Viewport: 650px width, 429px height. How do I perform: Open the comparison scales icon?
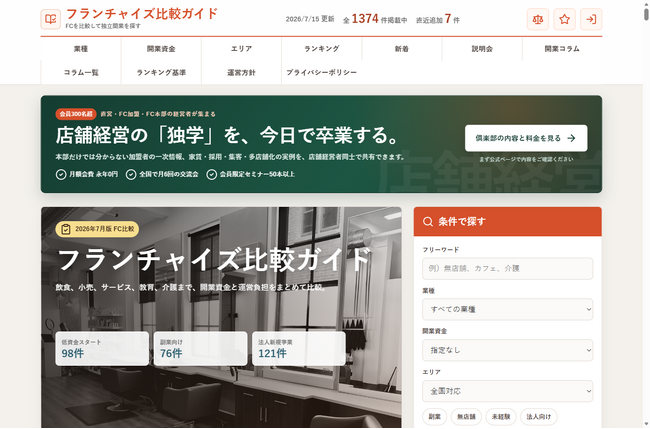point(538,19)
